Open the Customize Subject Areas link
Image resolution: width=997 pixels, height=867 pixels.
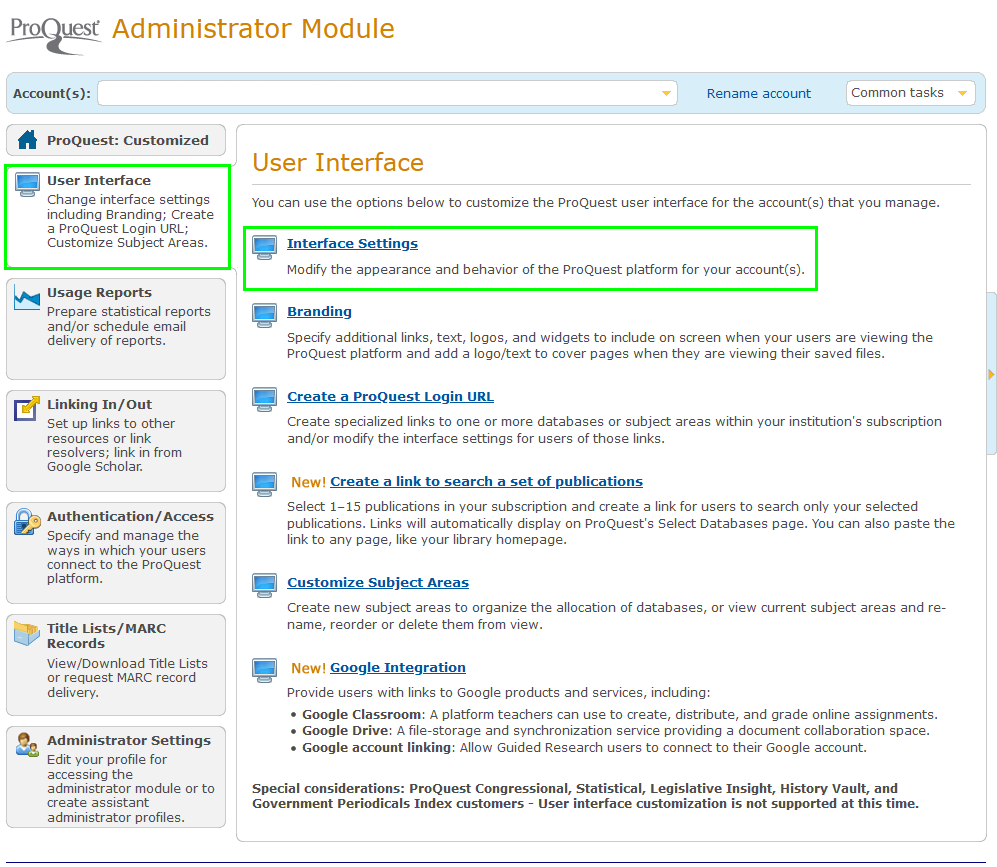[378, 583]
